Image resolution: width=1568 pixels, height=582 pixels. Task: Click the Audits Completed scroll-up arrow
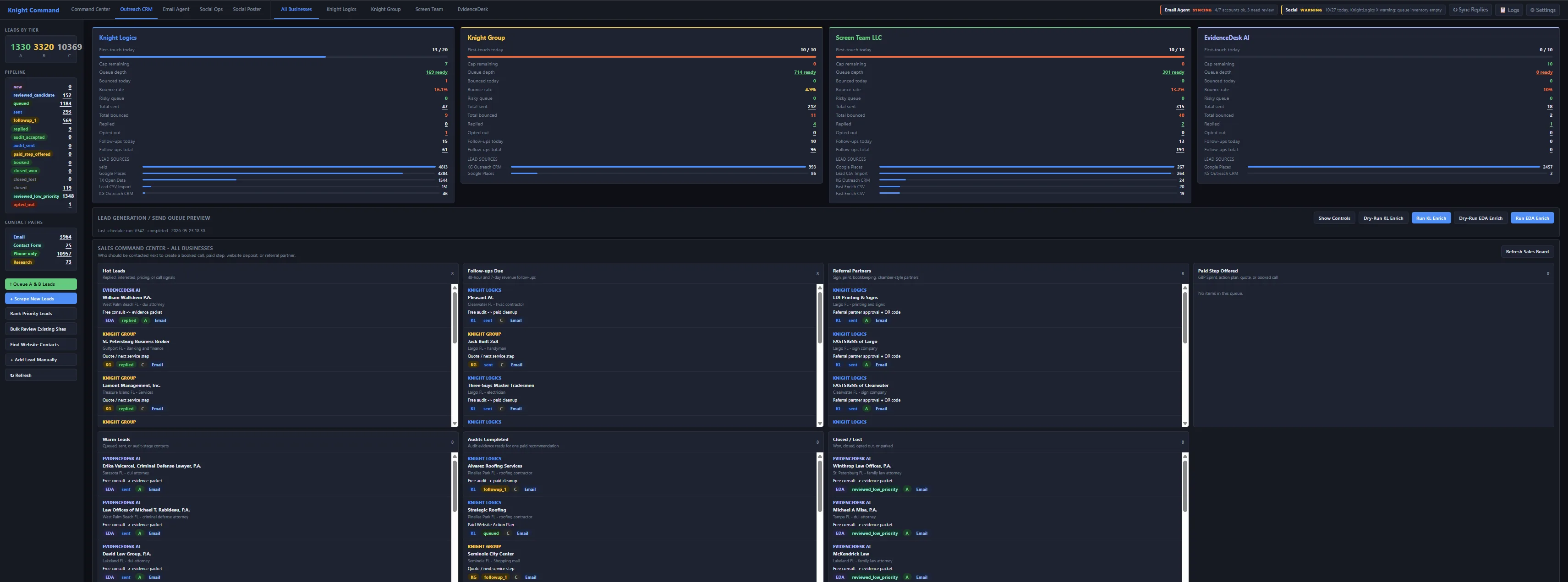819,456
